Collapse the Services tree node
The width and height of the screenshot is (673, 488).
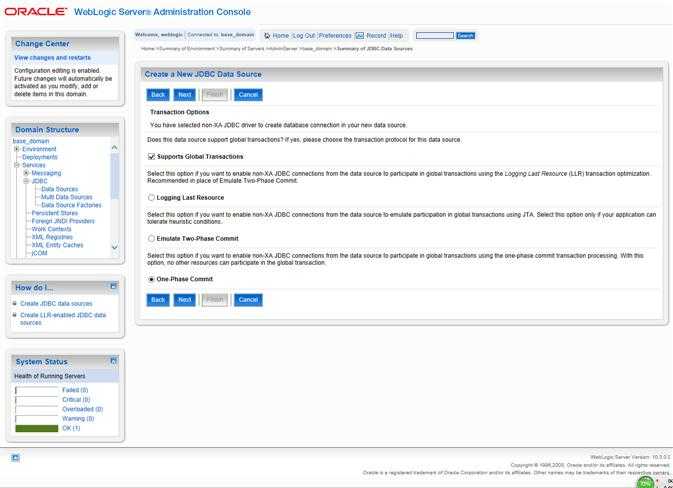17,165
